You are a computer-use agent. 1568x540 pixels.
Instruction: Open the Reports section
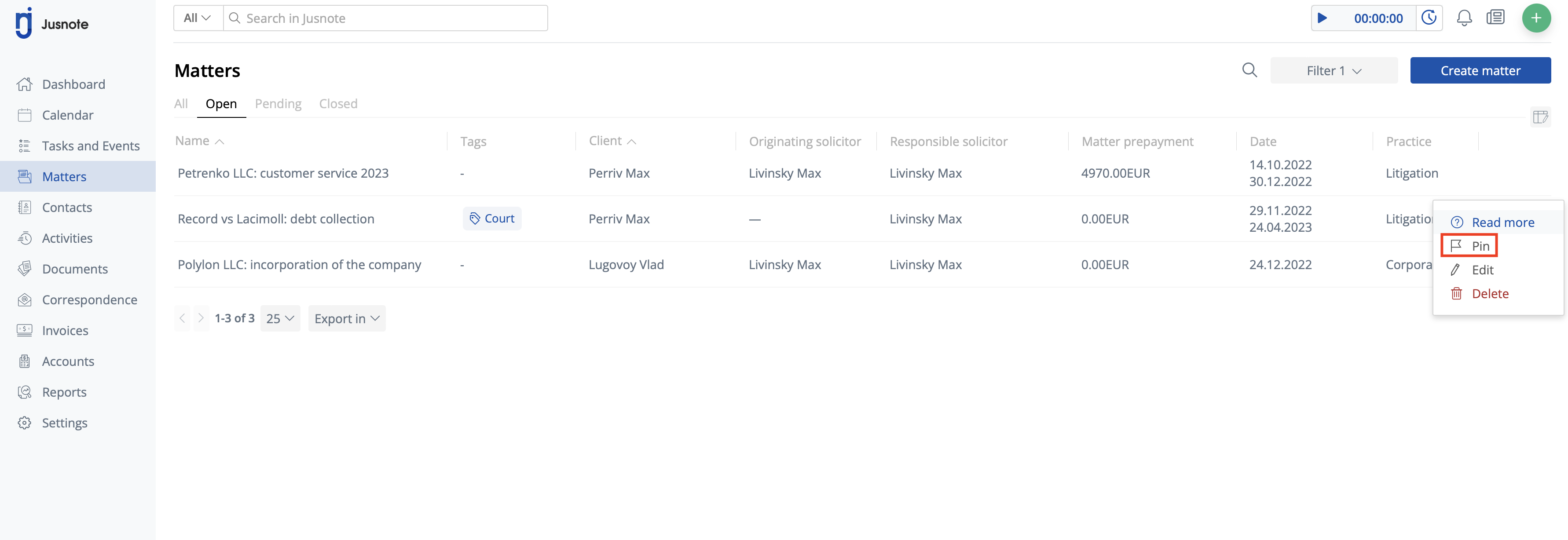pos(64,392)
